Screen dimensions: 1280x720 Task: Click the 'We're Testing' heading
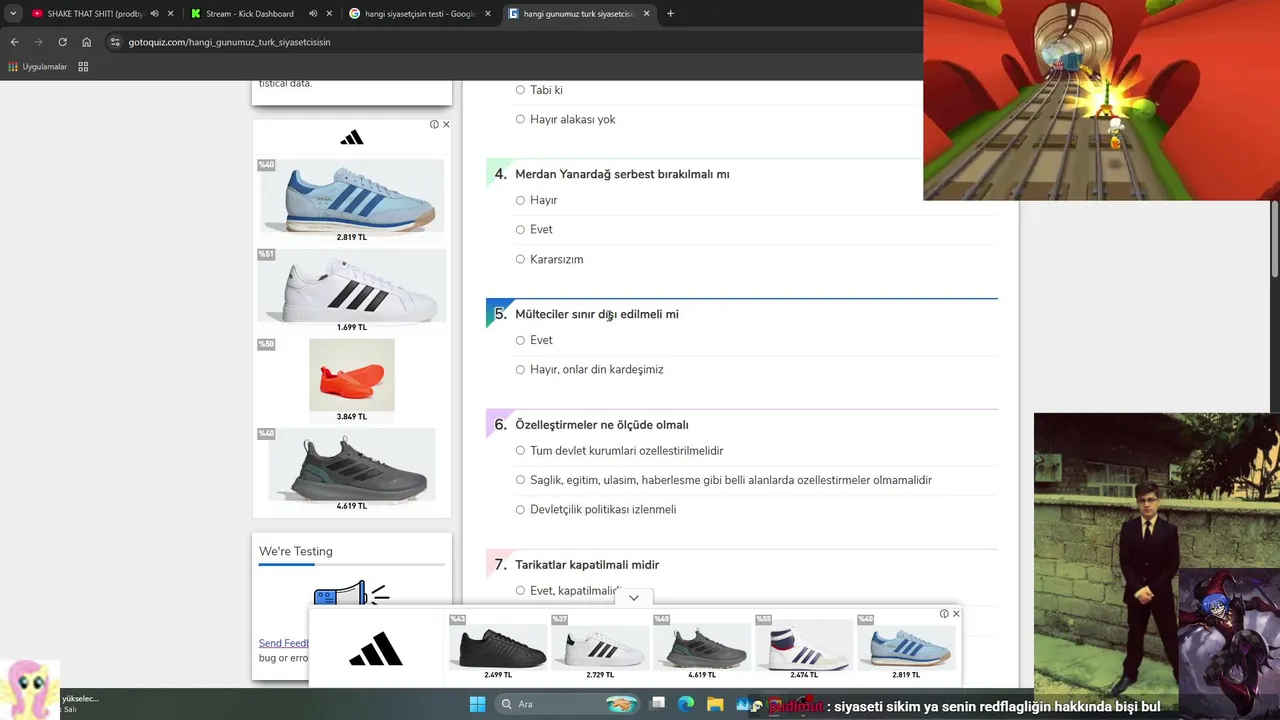tap(296, 551)
